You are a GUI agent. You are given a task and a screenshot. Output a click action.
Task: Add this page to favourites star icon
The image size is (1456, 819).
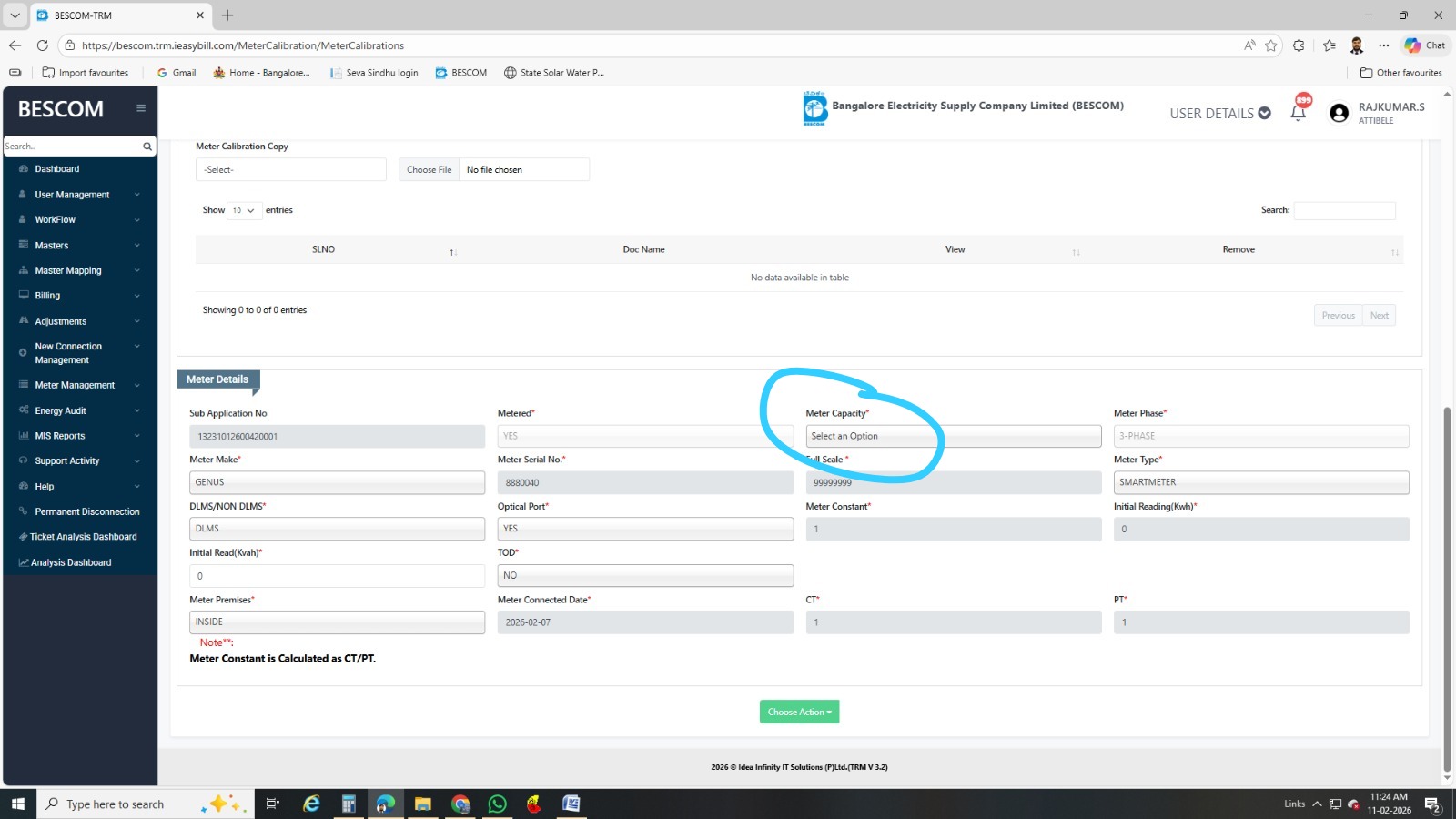point(1271,45)
